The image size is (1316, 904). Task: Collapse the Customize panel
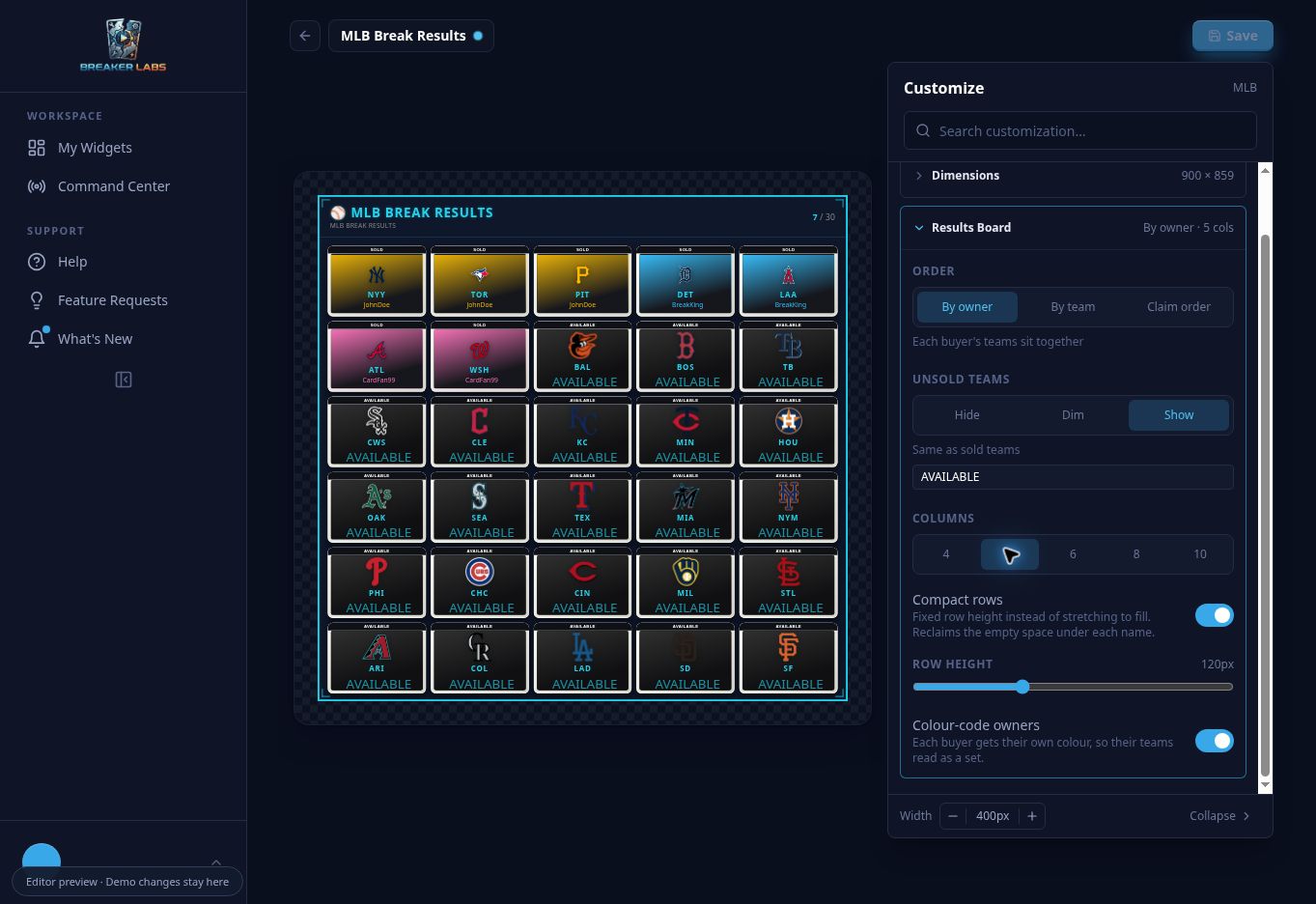(1220, 816)
